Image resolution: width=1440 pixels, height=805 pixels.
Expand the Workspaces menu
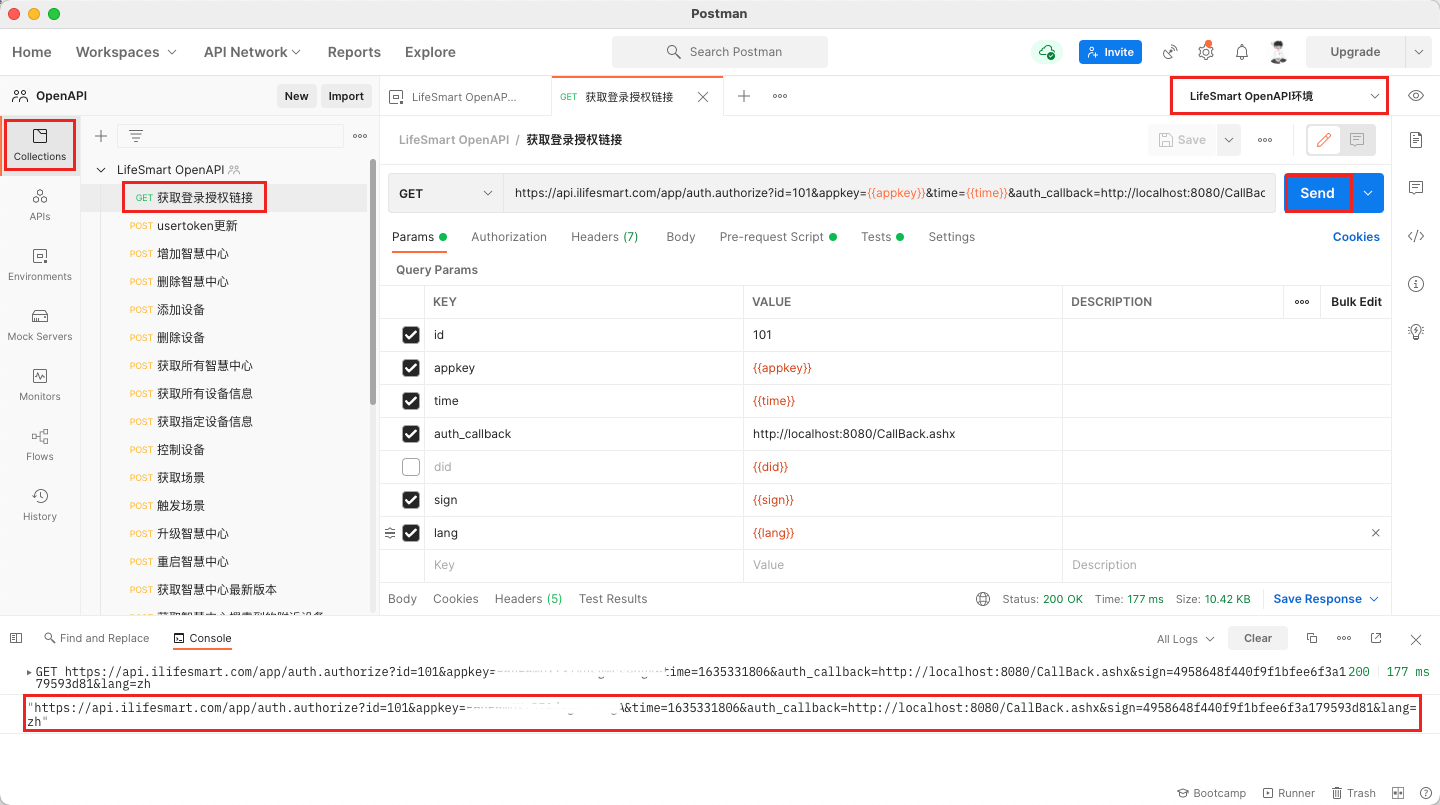pyautogui.click(x=126, y=52)
